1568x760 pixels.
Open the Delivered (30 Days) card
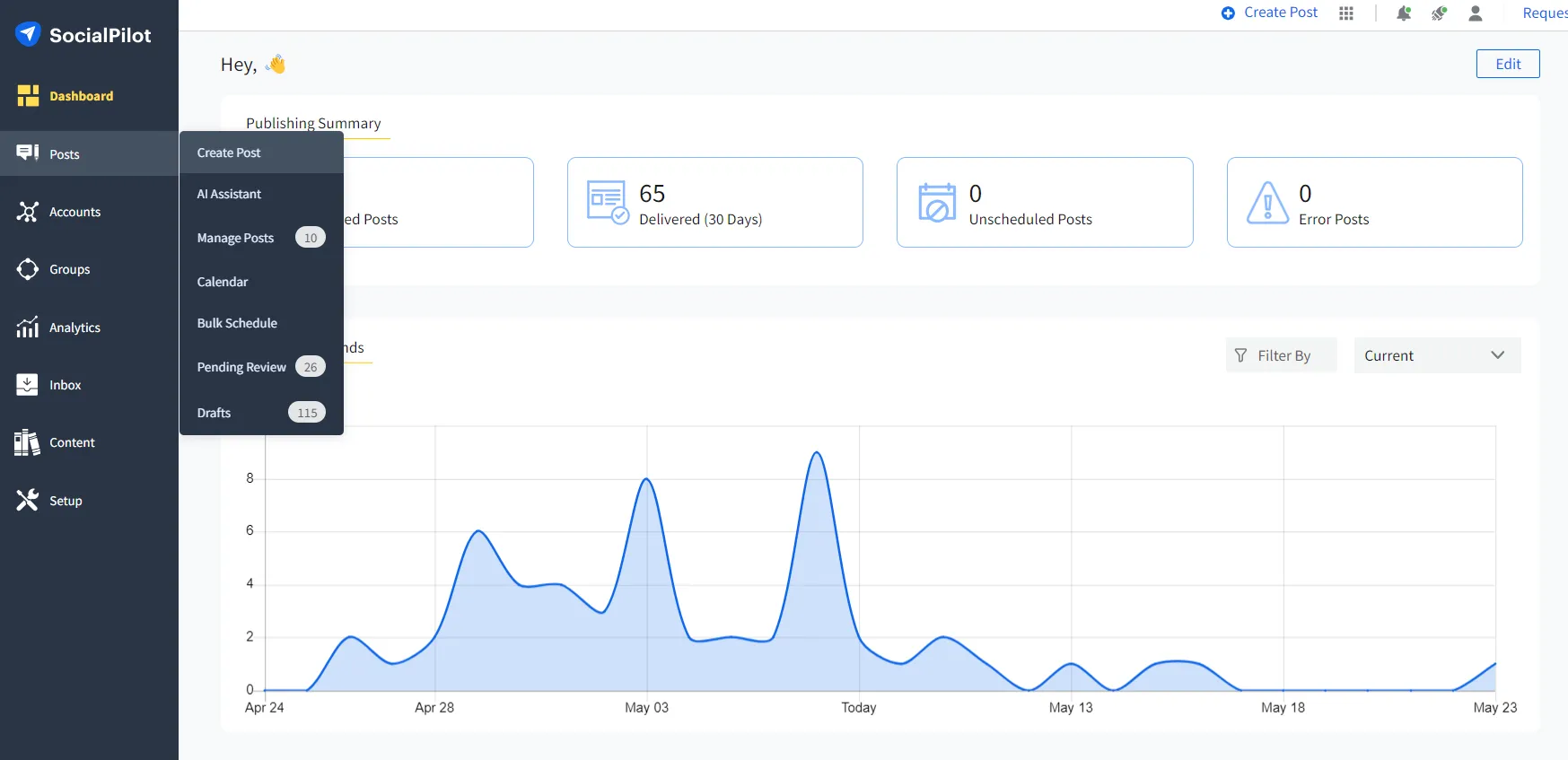click(714, 203)
